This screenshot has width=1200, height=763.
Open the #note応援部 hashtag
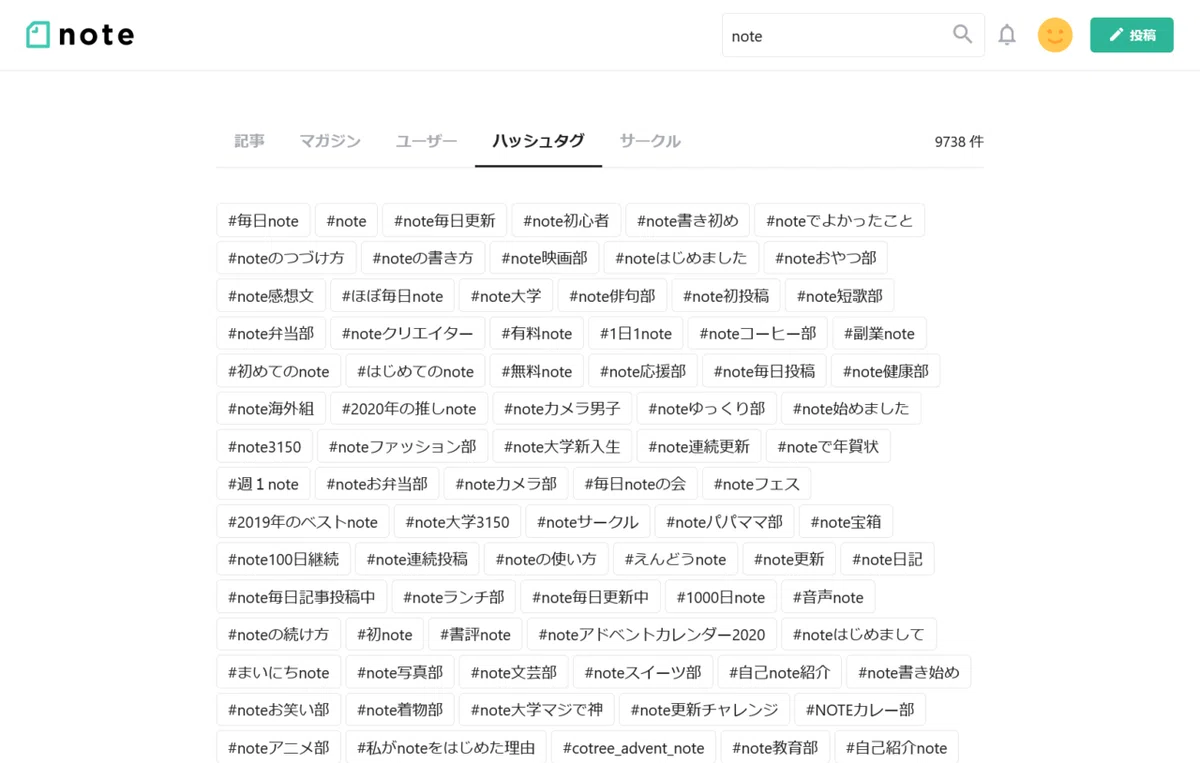(643, 371)
